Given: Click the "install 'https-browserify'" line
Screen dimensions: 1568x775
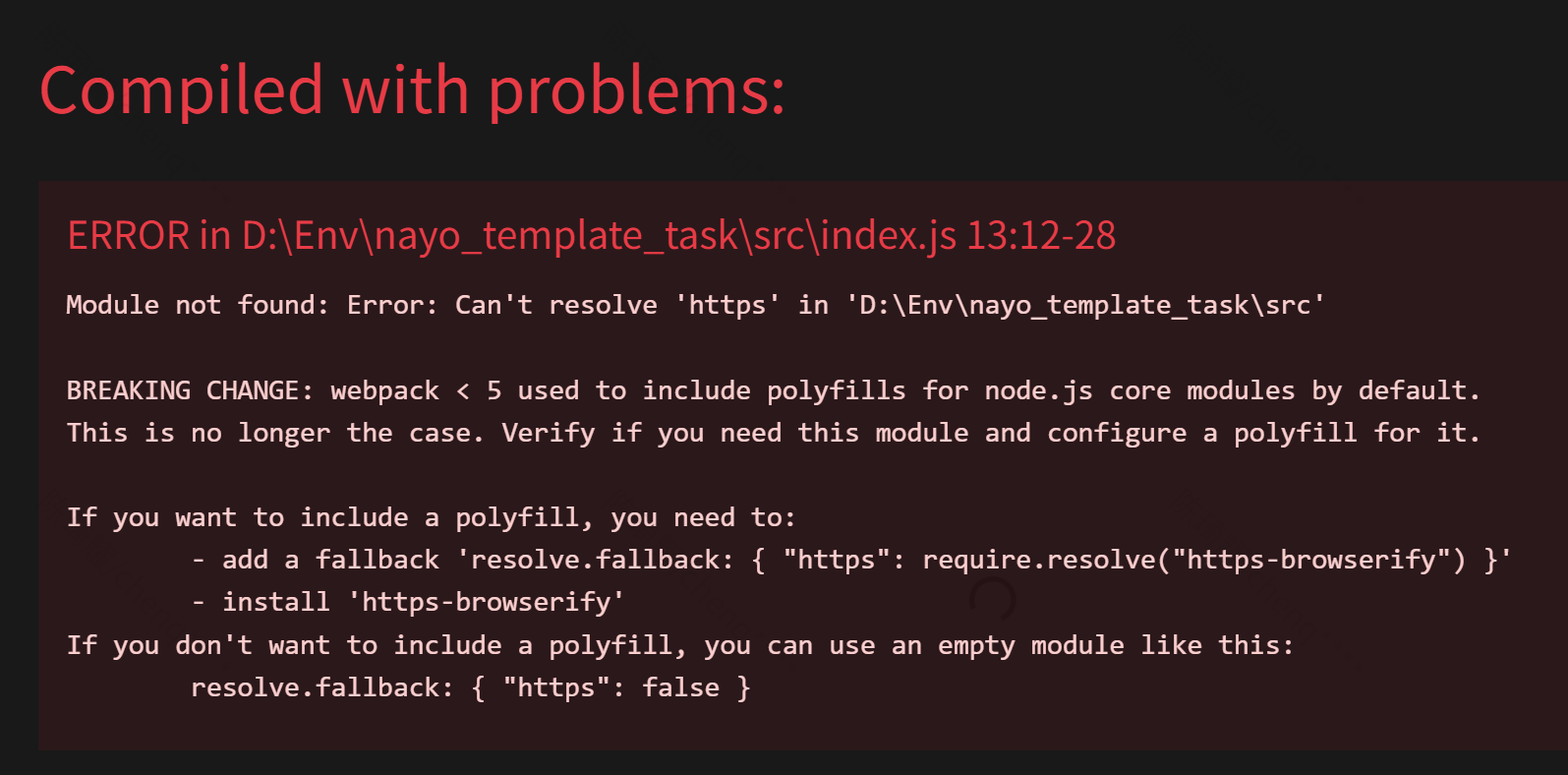Looking at the screenshot, I should [x=423, y=602].
